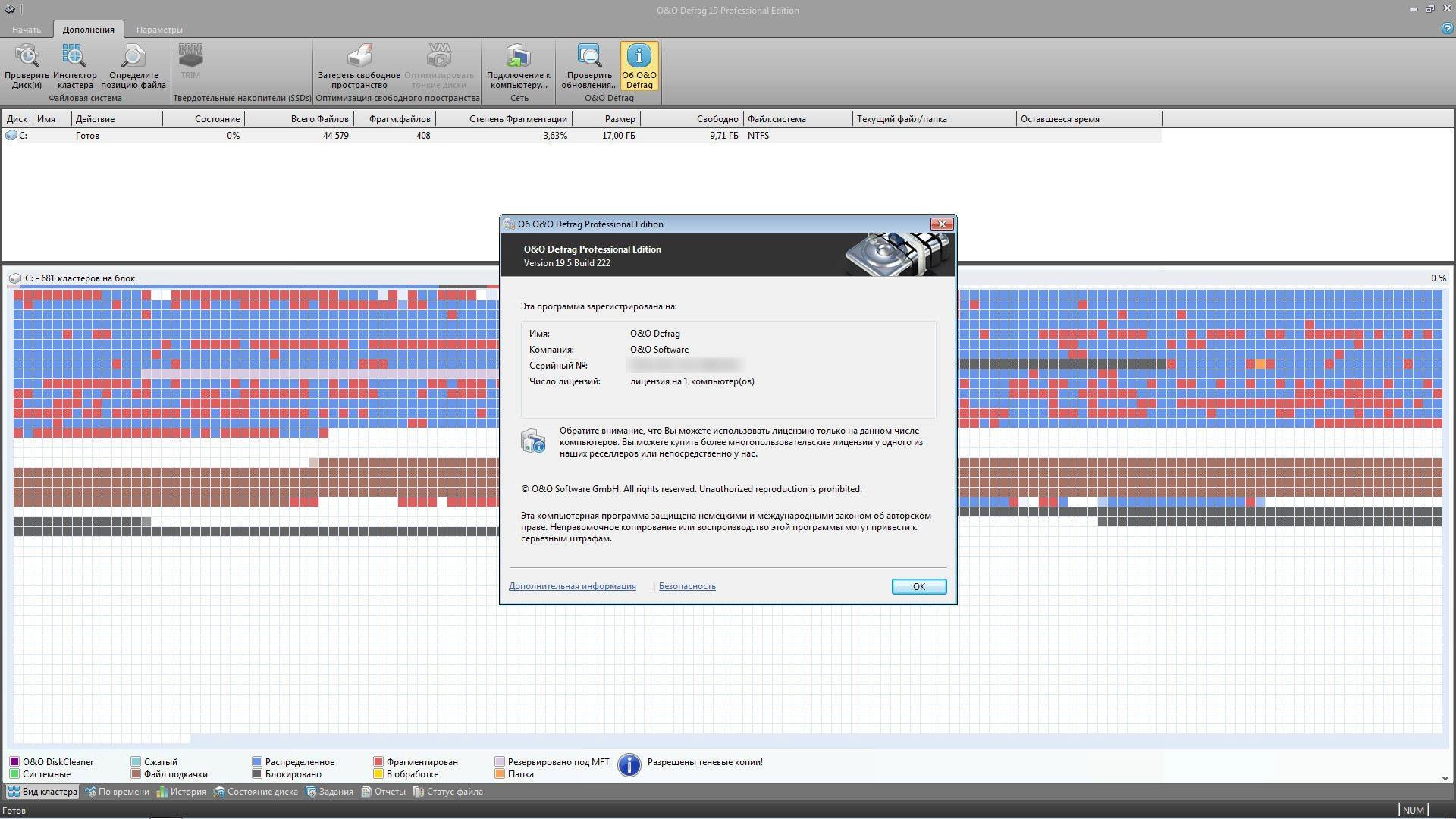The width and height of the screenshot is (1456, 819).
Task: Click the 3,63% fragmentation value
Action: 555,136
